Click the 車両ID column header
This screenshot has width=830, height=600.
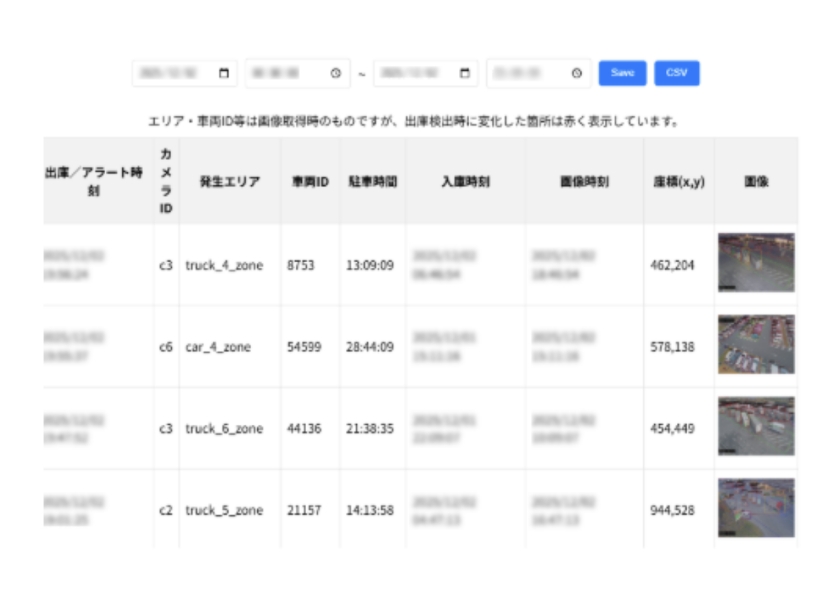[310, 182]
